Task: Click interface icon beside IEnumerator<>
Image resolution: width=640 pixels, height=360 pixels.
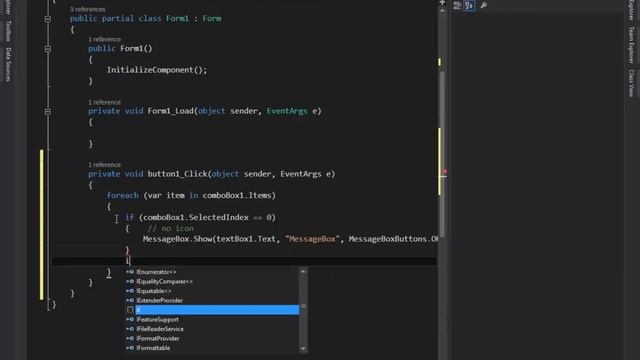Action: (x=130, y=272)
